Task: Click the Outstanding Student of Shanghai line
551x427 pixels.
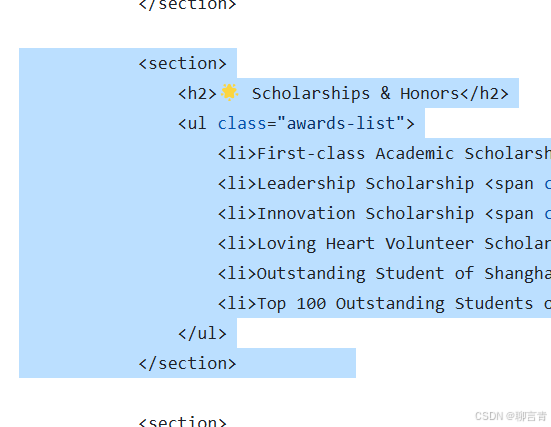Action: coord(384,273)
